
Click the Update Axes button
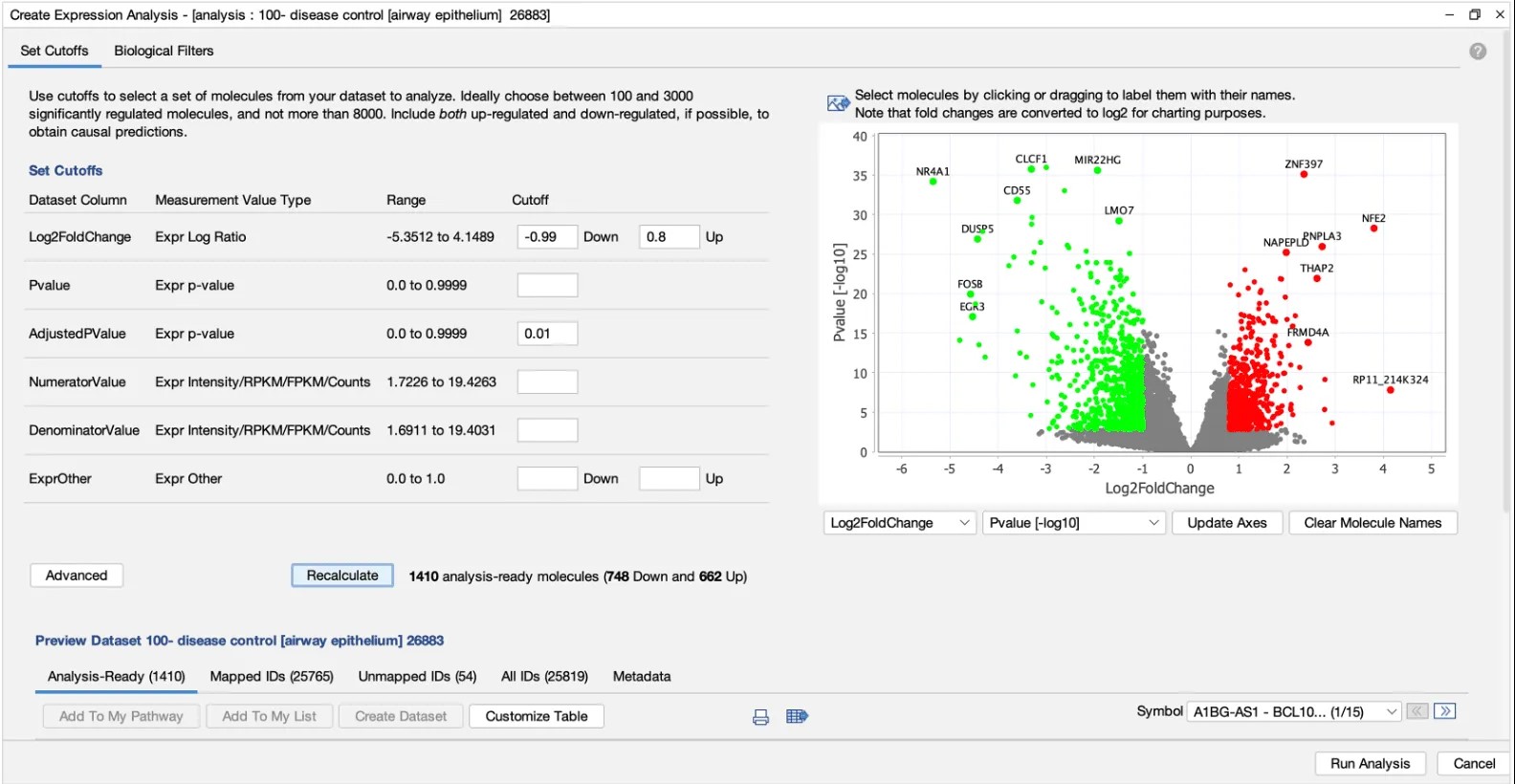click(x=1226, y=523)
